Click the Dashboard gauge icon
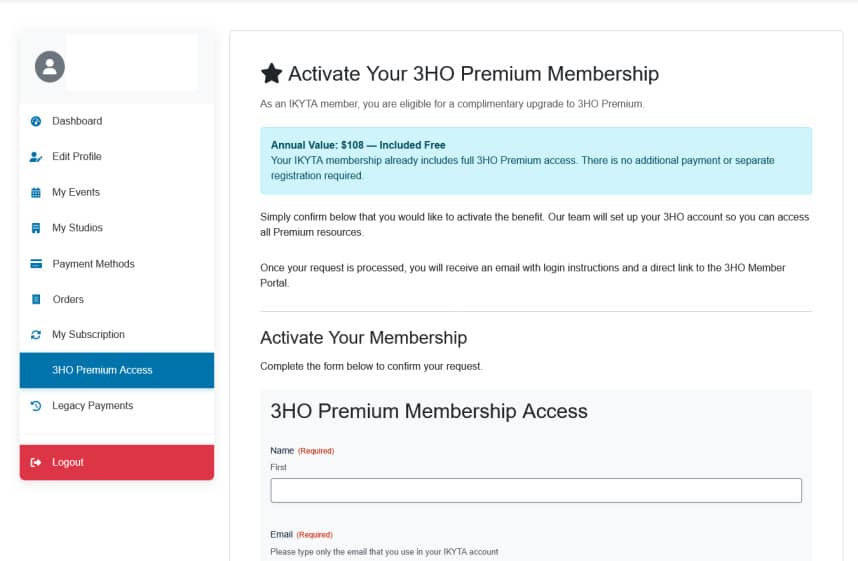The width and height of the screenshot is (858, 561). (x=36, y=121)
